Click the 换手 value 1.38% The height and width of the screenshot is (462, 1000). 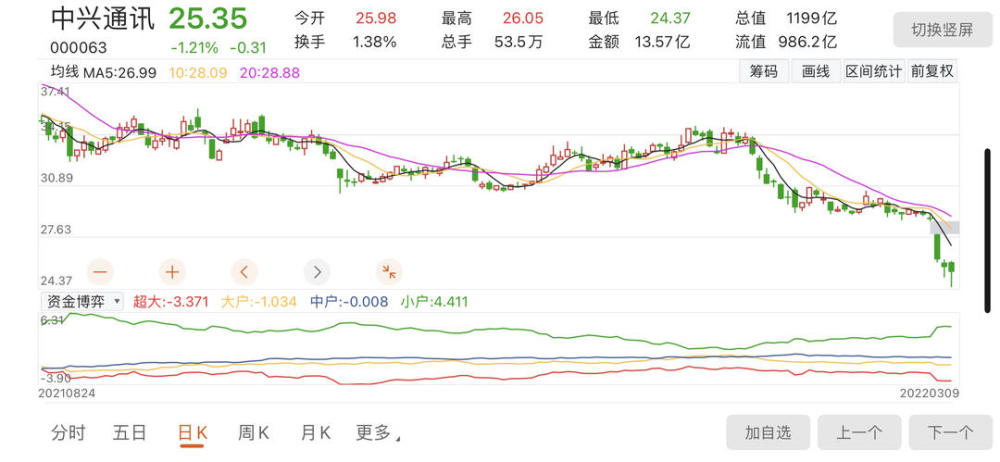(x=375, y=43)
